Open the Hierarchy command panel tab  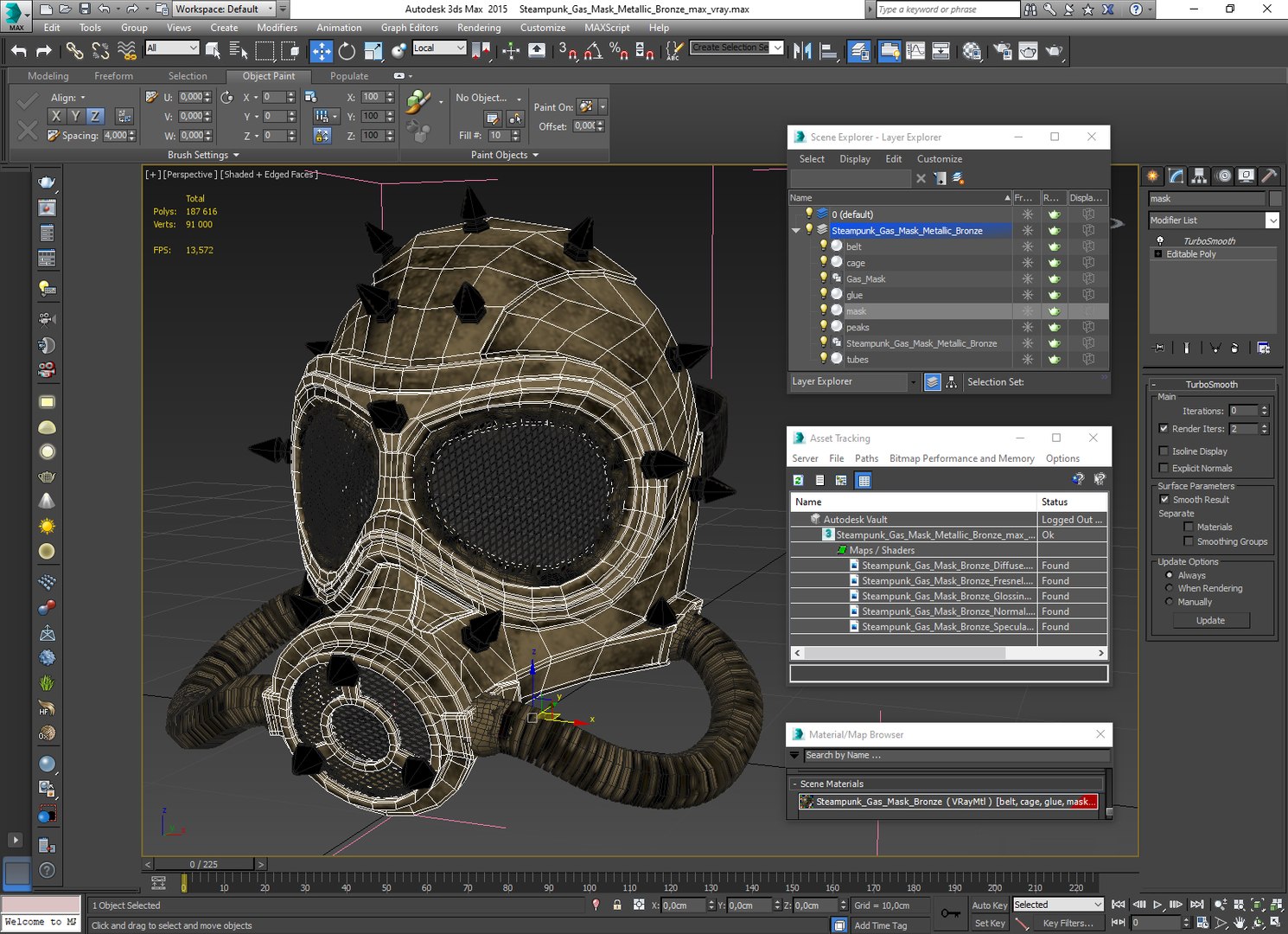pyautogui.click(x=1199, y=176)
